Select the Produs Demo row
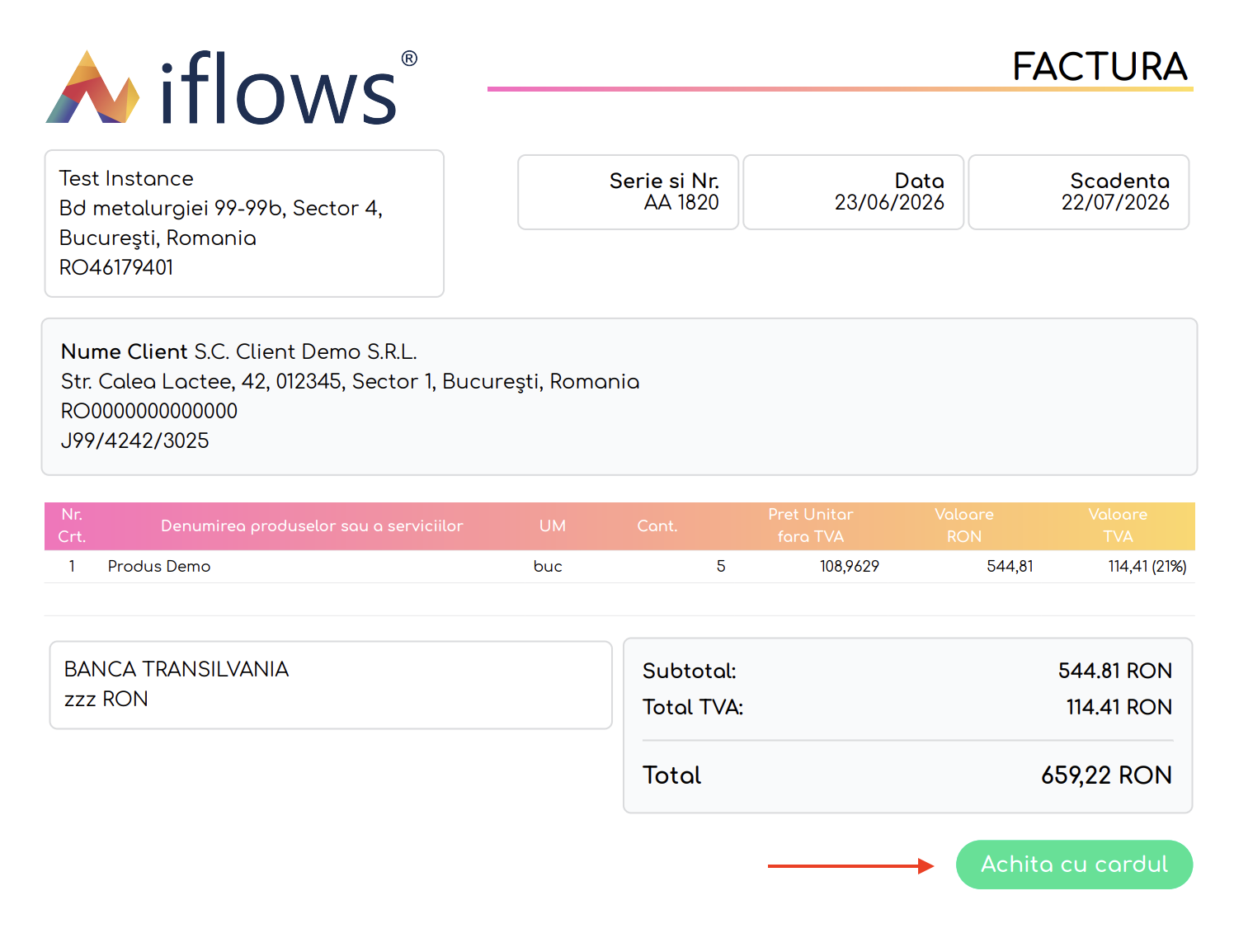The width and height of the screenshot is (1234, 952). tap(619, 567)
